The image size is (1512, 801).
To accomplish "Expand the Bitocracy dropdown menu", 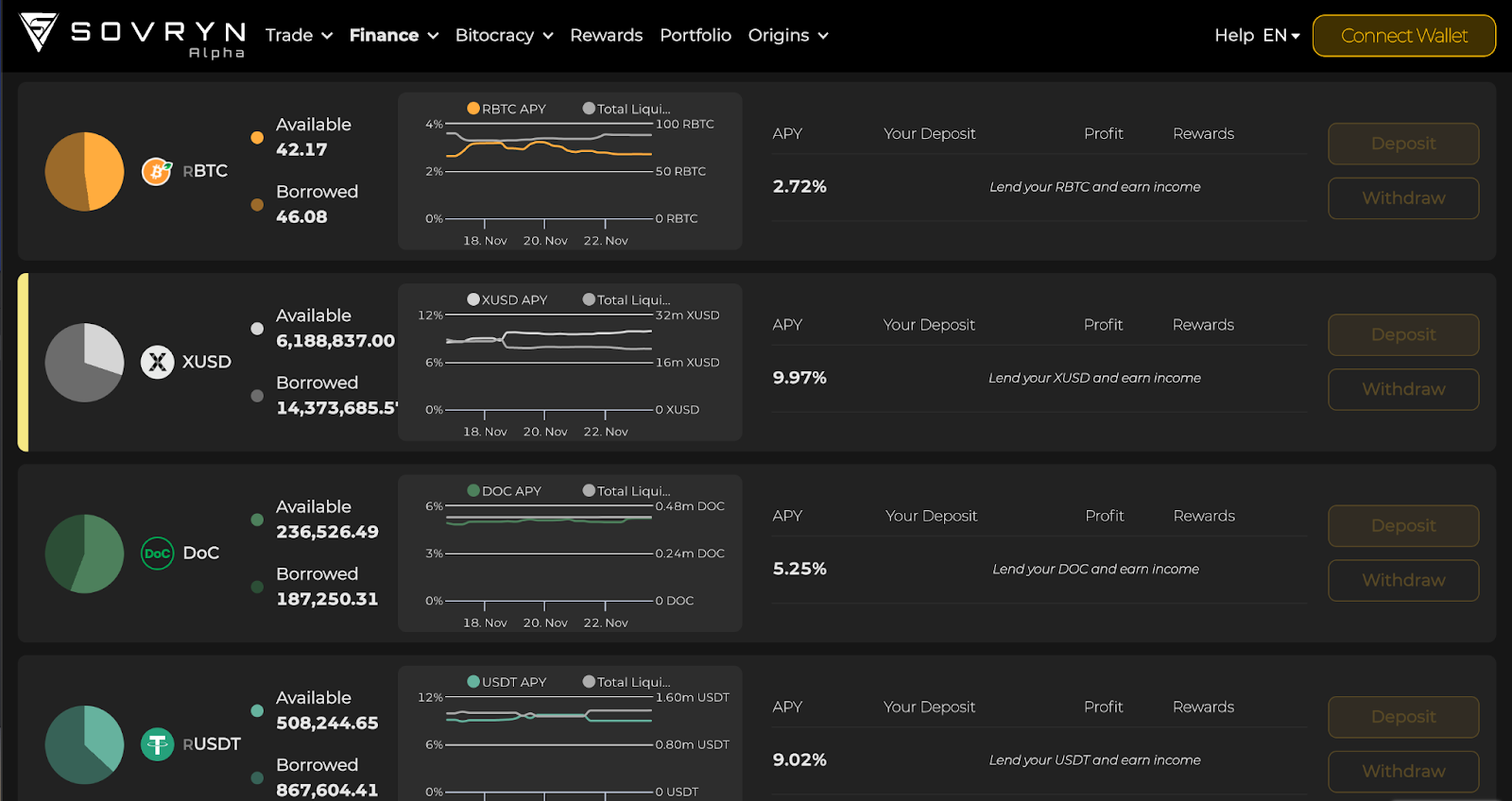I will (x=504, y=35).
